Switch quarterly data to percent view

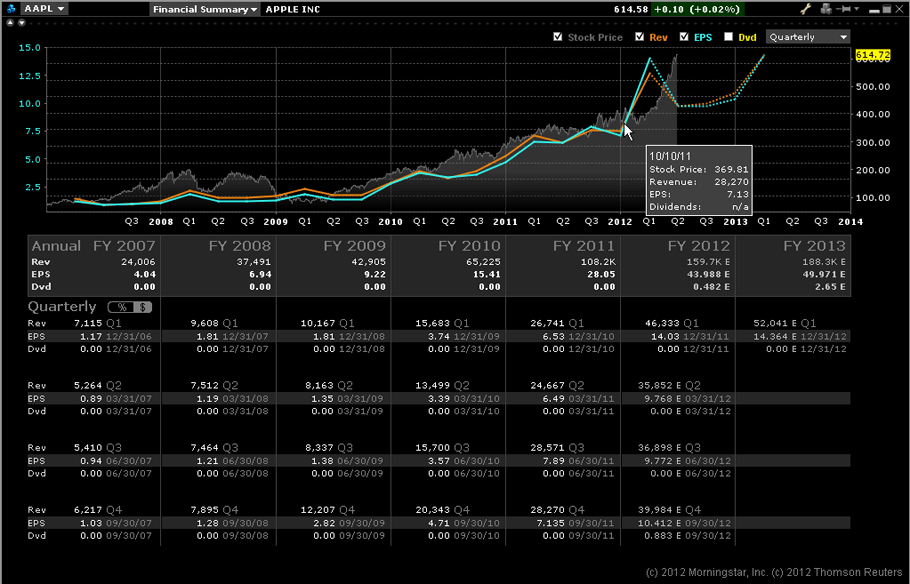(x=122, y=307)
